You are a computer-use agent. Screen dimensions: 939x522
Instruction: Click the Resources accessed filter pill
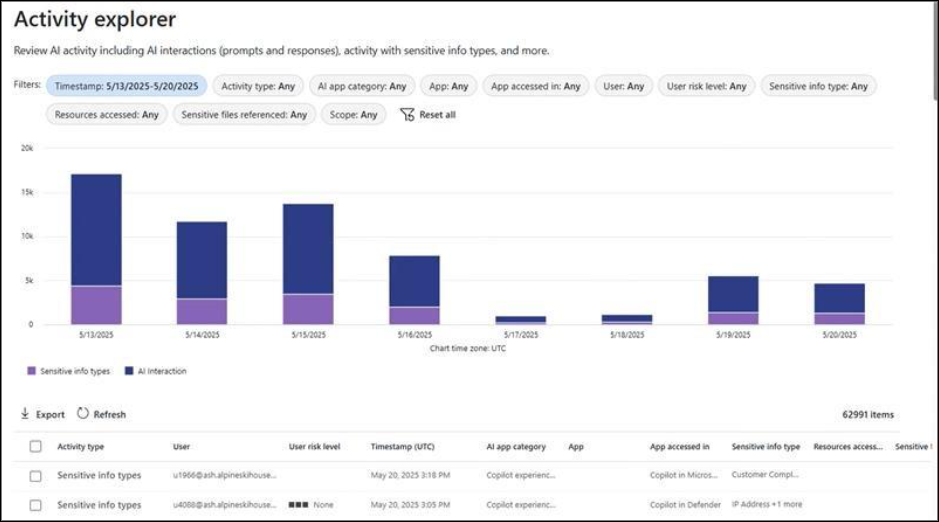point(106,115)
